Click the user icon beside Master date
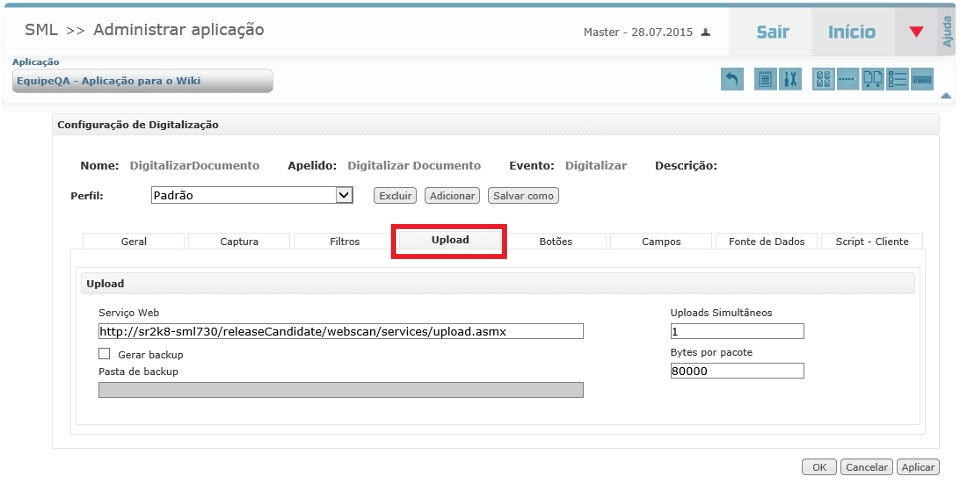Screen dimensions: 960x491 pos(705,33)
